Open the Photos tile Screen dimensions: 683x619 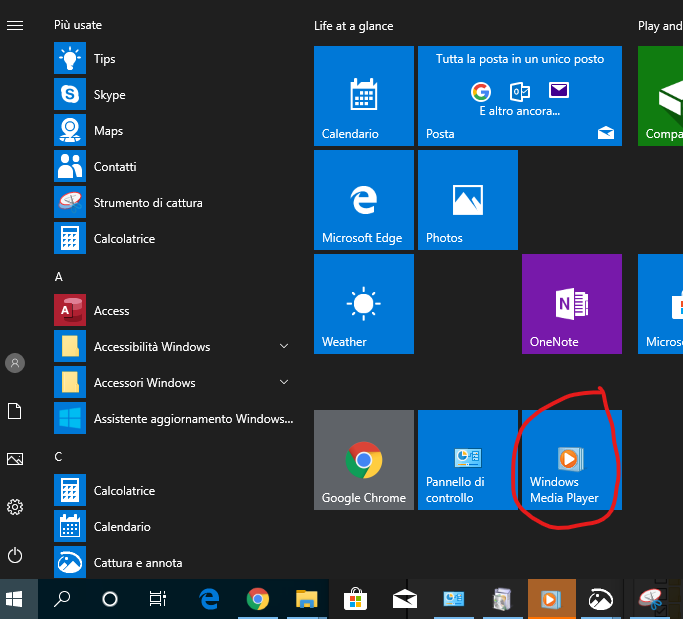[x=467, y=200]
